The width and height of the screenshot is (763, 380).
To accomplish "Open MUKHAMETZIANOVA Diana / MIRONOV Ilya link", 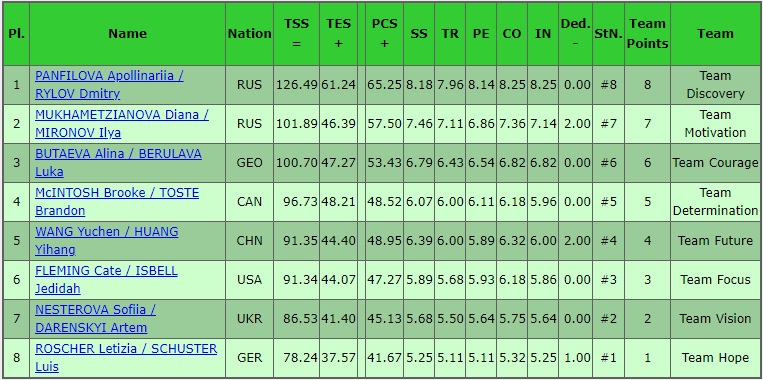I will (122, 124).
